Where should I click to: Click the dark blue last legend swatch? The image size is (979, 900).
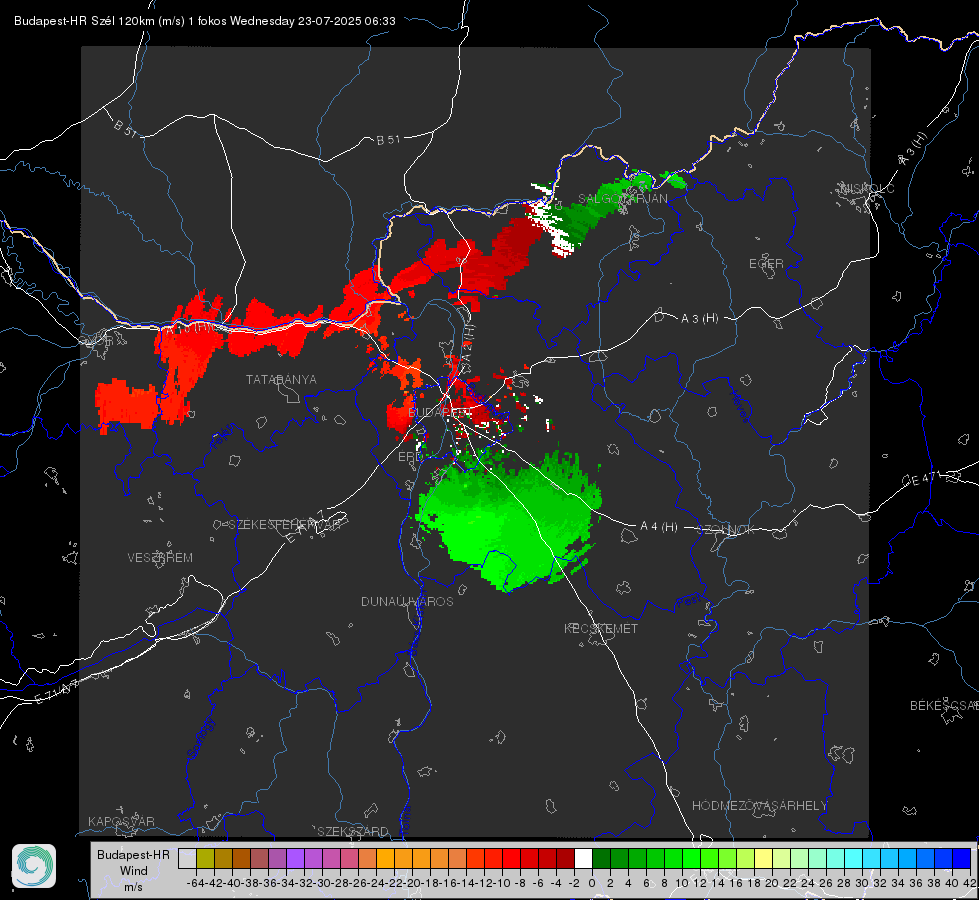click(962, 859)
